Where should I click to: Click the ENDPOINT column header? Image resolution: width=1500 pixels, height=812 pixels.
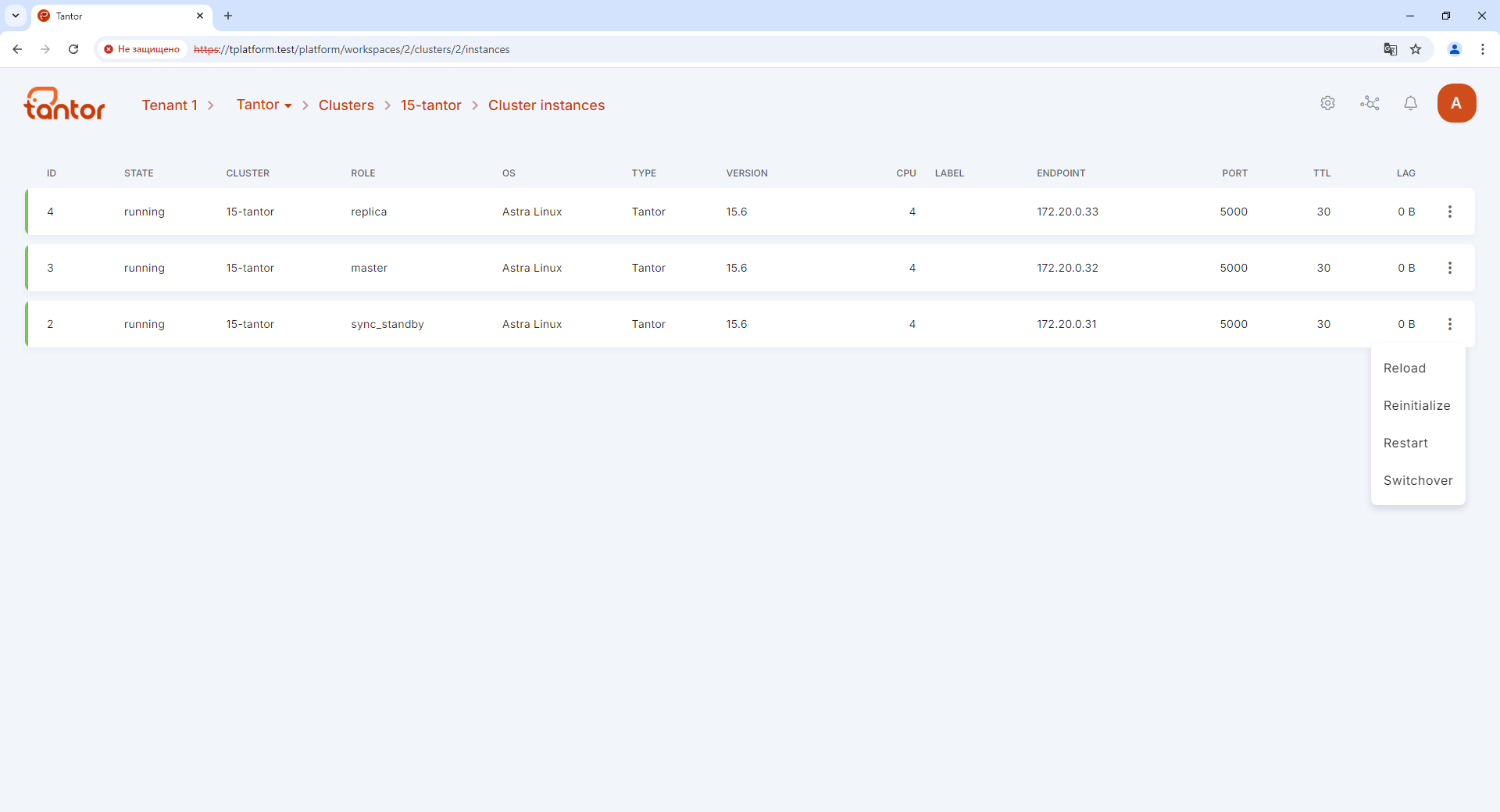(x=1061, y=173)
